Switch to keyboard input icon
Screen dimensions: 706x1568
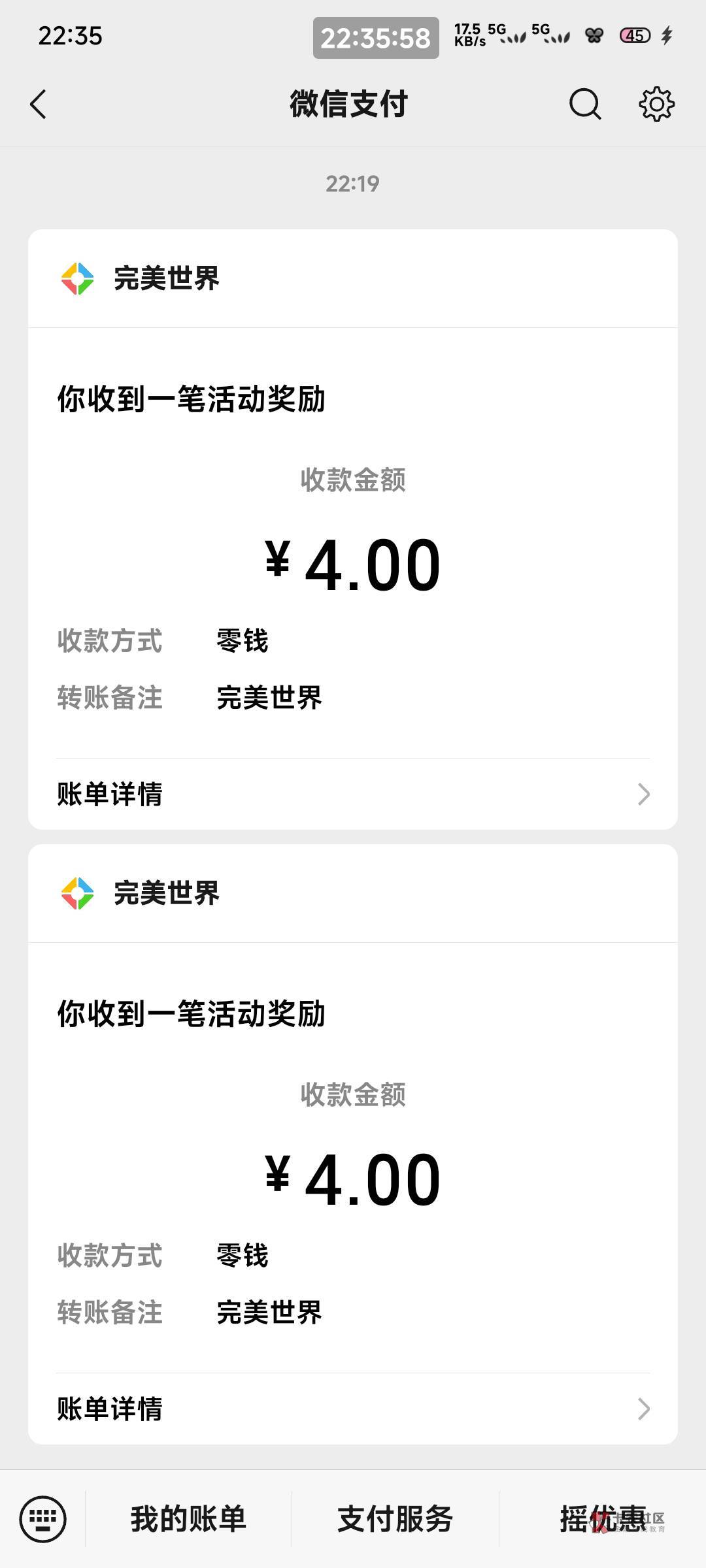43,1518
